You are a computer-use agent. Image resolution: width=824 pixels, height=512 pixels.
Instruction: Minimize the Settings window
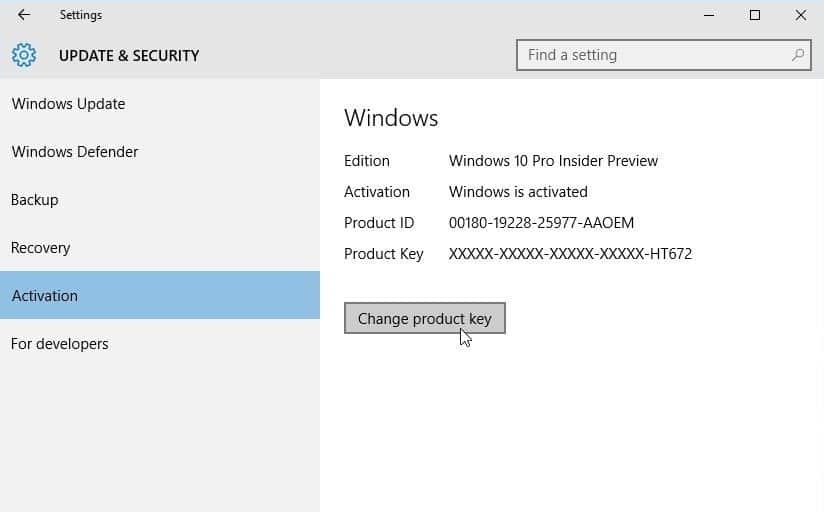709,15
